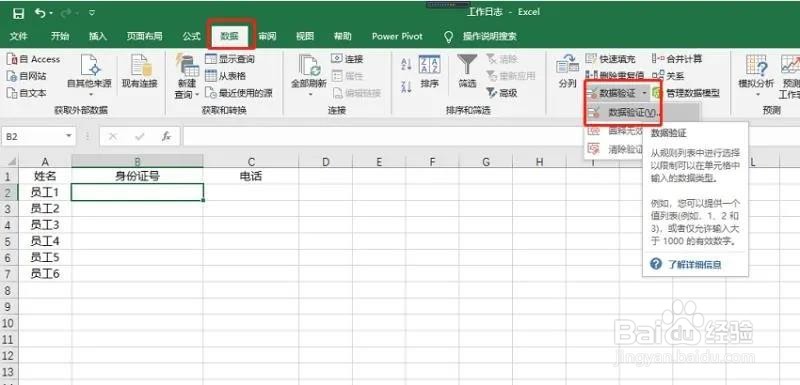Open the Name Box dropdown arrow
This screenshot has width=800, height=385.
coord(69,137)
